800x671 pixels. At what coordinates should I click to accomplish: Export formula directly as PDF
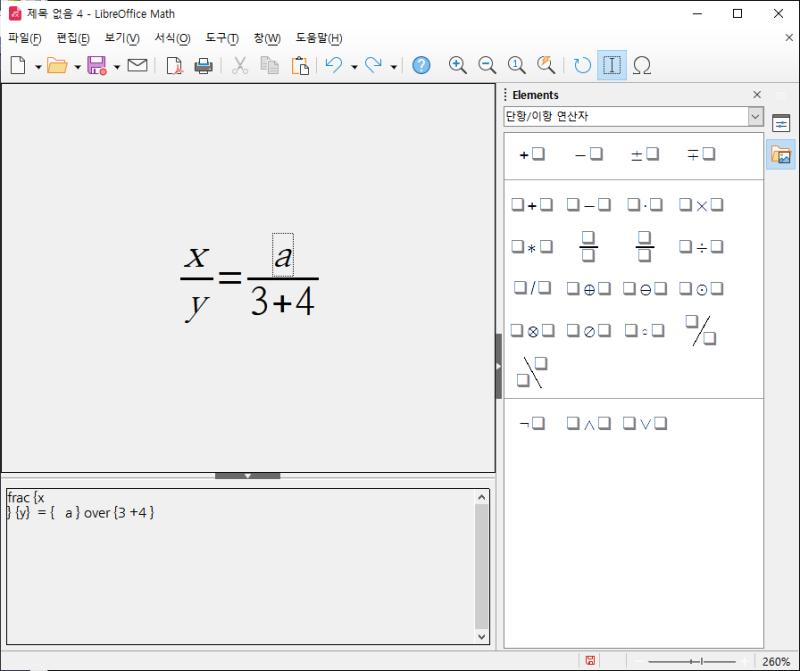pyautogui.click(x=174, y=65)
